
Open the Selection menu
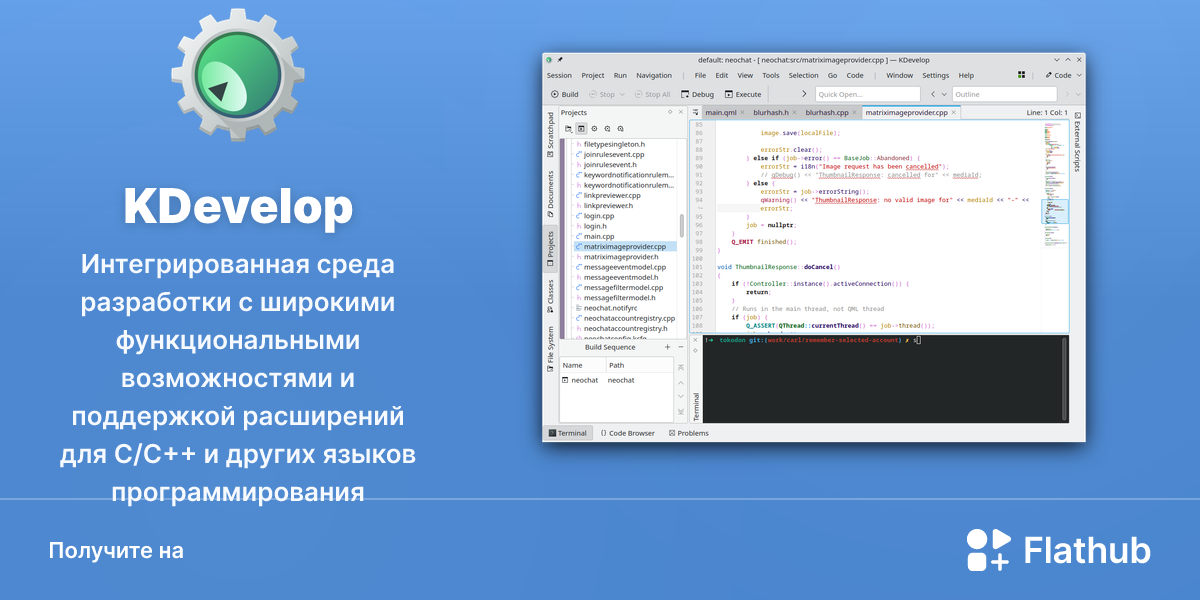click(x=803, y=75)
